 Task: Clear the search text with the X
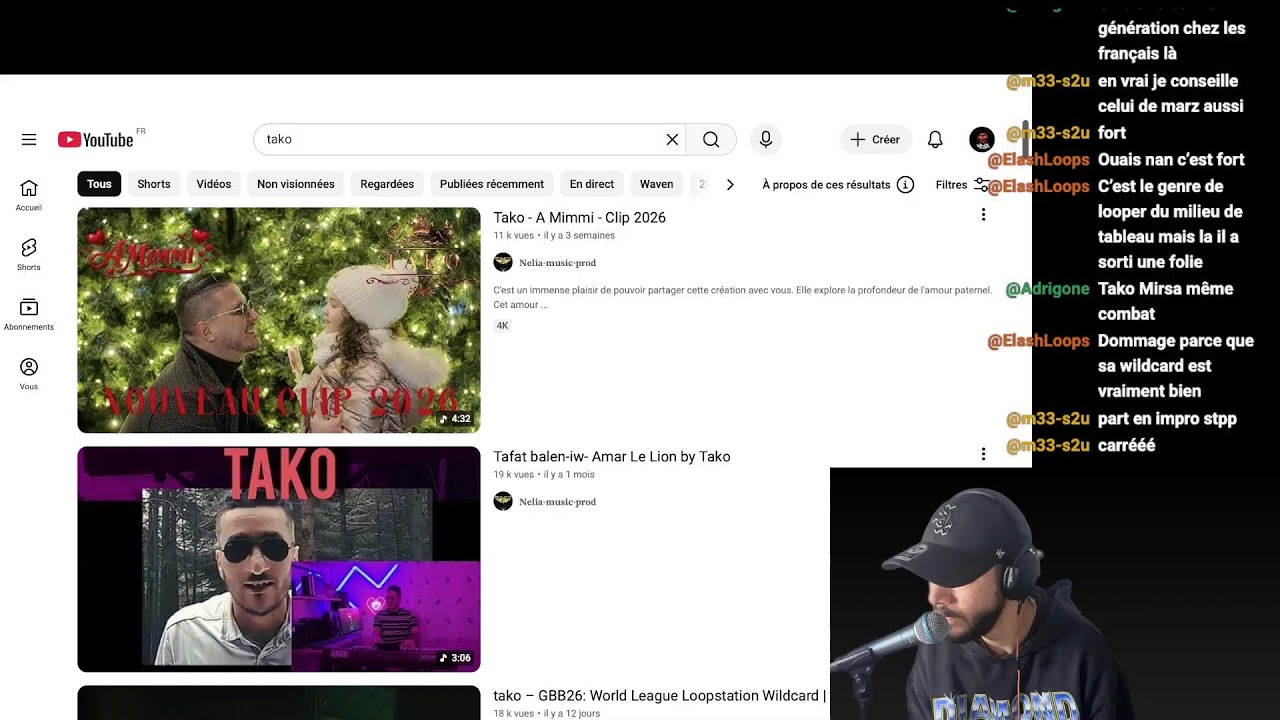pos(672,140)
